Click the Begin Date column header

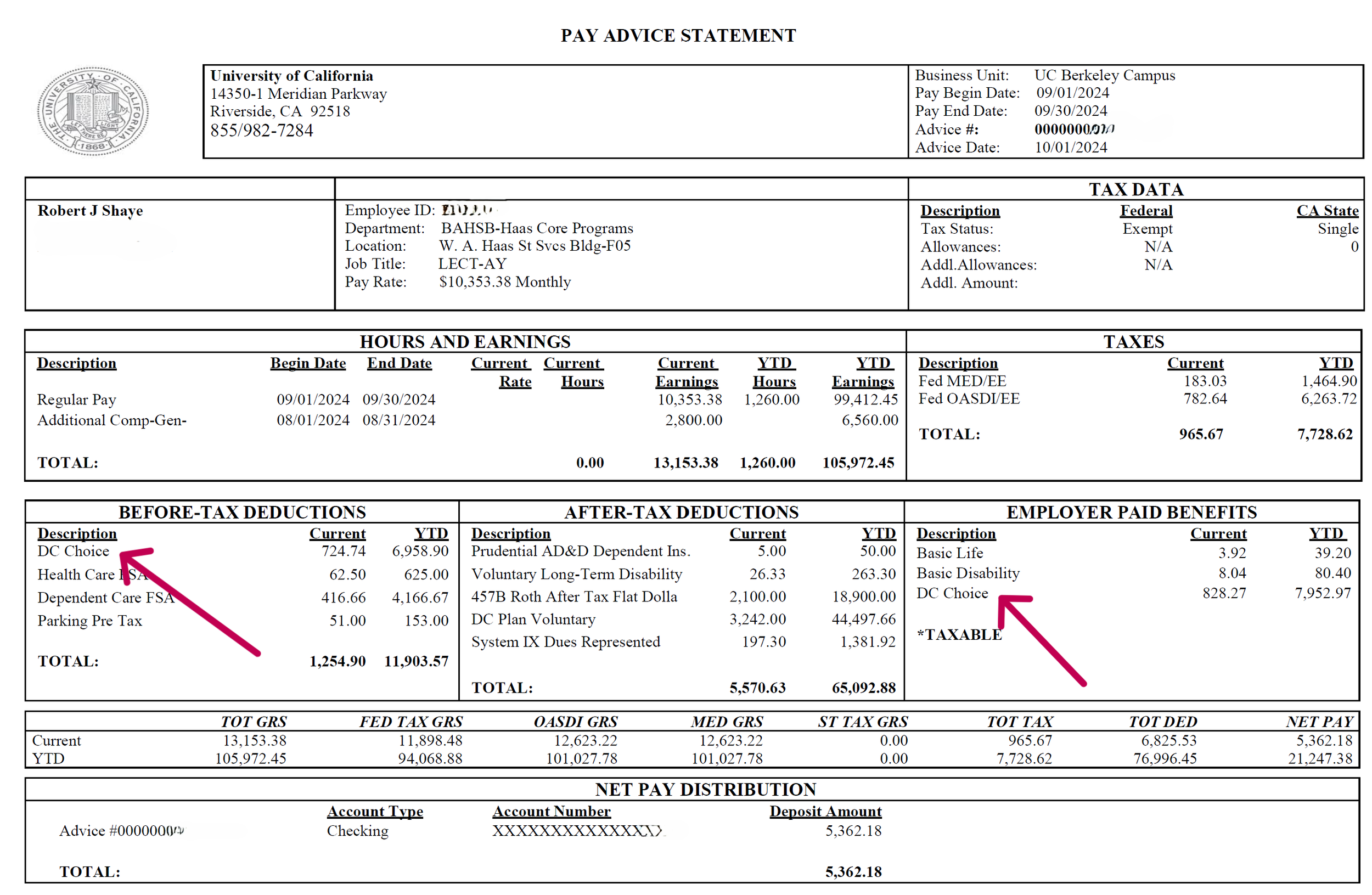click(308, 364)
